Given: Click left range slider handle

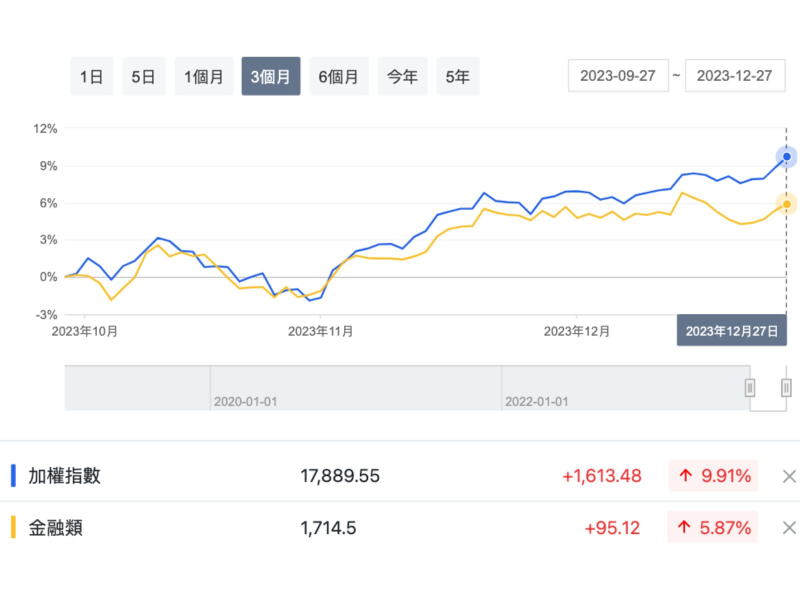Looking at the screenshot, I should (x=749, y=388).
